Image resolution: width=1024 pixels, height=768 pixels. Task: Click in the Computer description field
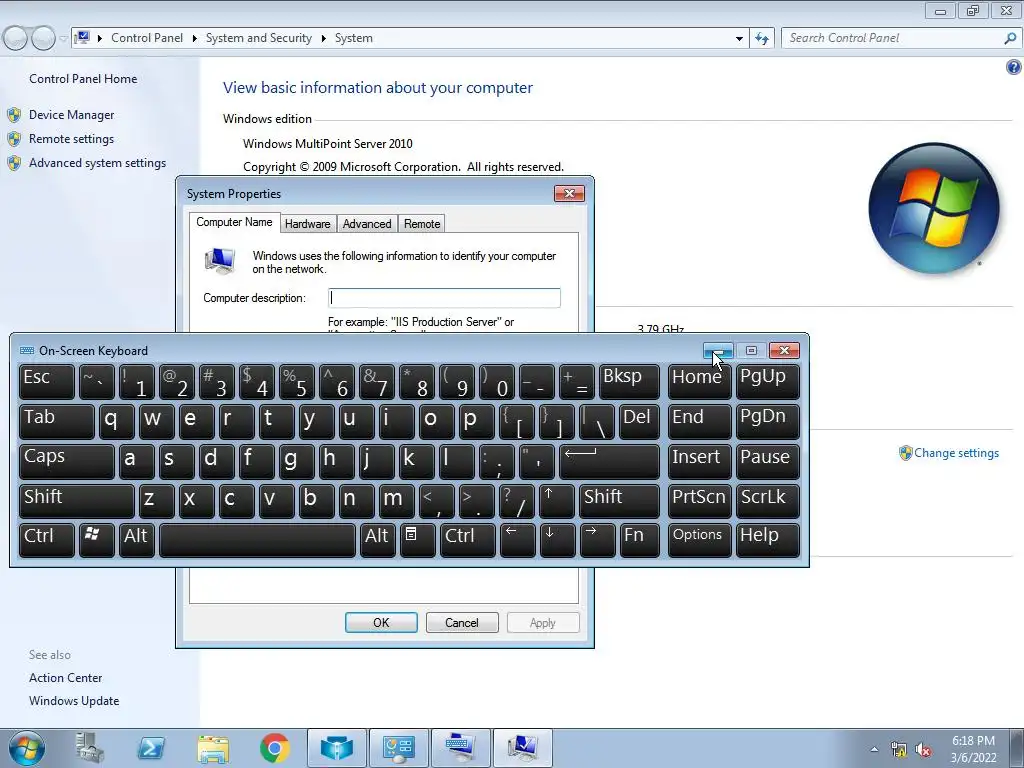(x=444, y=298)
